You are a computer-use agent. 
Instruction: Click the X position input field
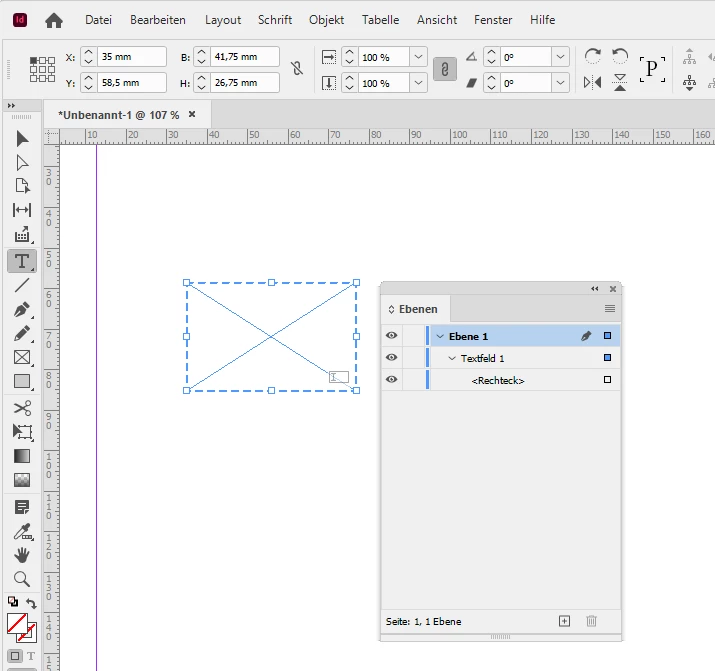pyautogui.click(x=131, y=57)
